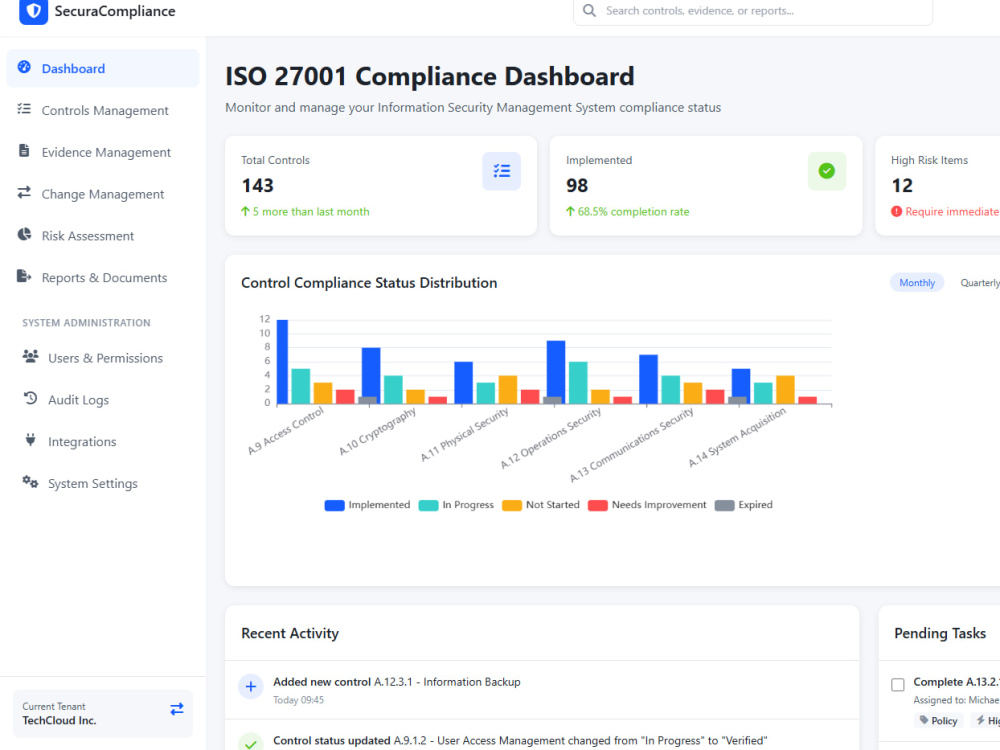Click the A.11 Physical Security axis label
This screenshot has height=750, width=1000.
pos(464,434)
